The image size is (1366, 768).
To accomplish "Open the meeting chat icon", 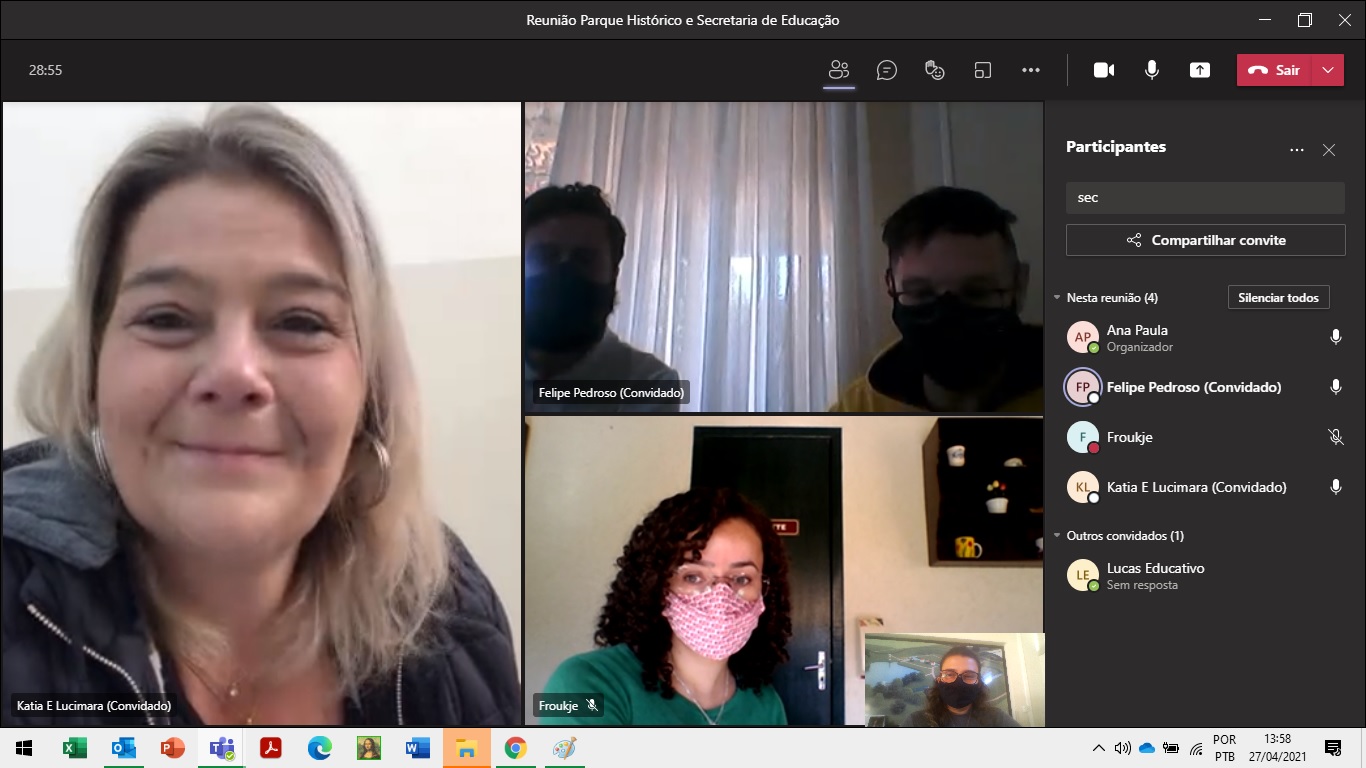I will pos(886,70).
